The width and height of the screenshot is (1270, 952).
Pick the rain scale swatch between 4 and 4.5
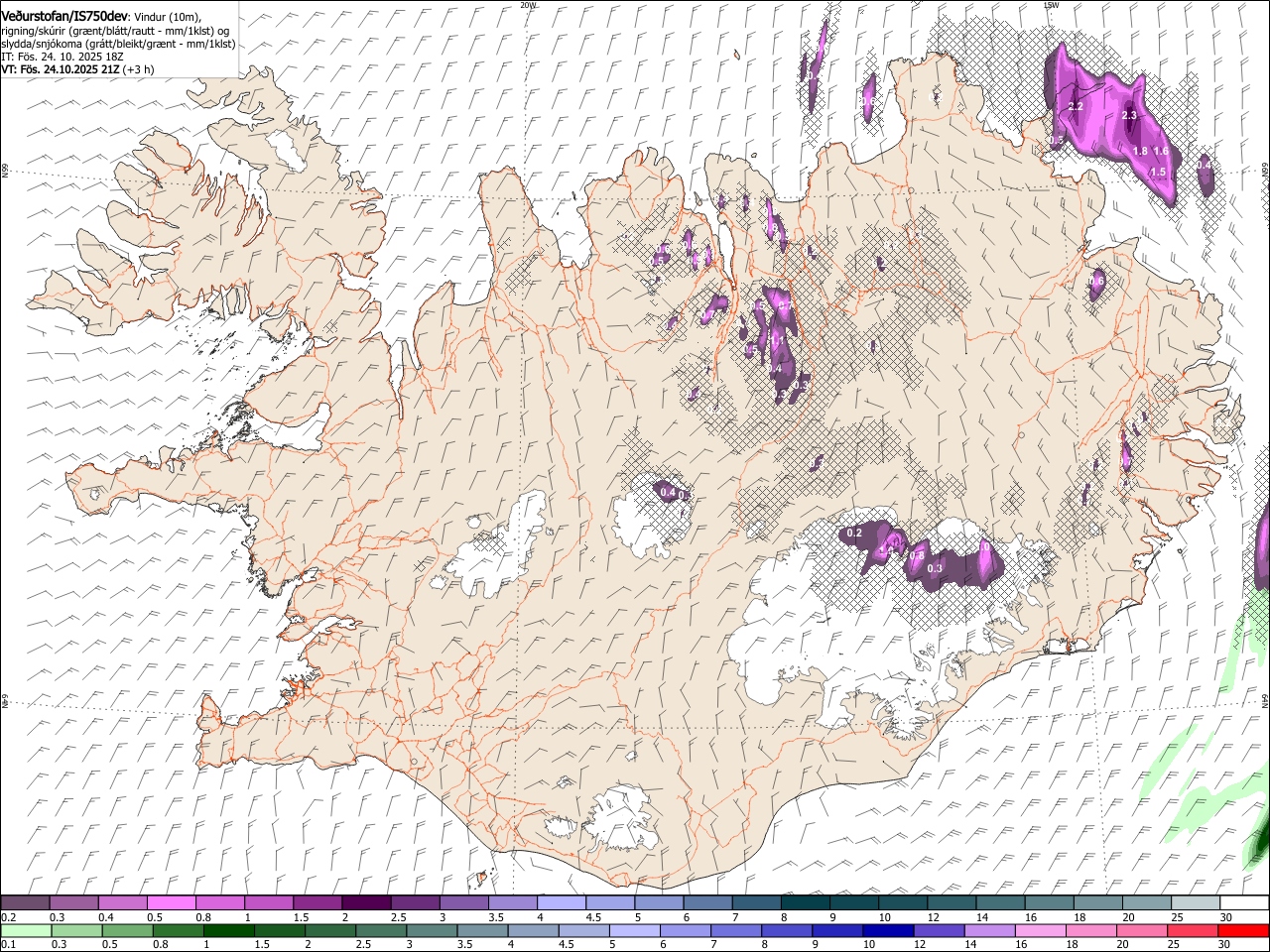(x=534, y=930)
